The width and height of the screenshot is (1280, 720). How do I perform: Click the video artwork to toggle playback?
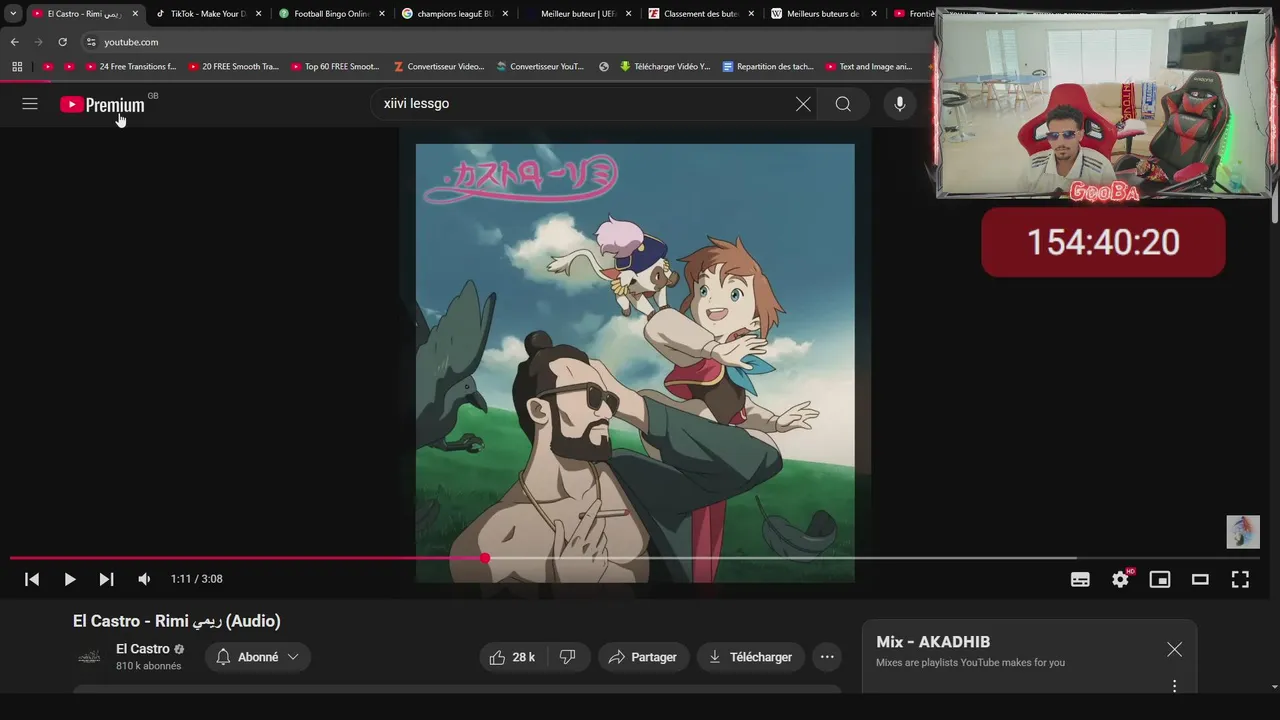(635, 363)
